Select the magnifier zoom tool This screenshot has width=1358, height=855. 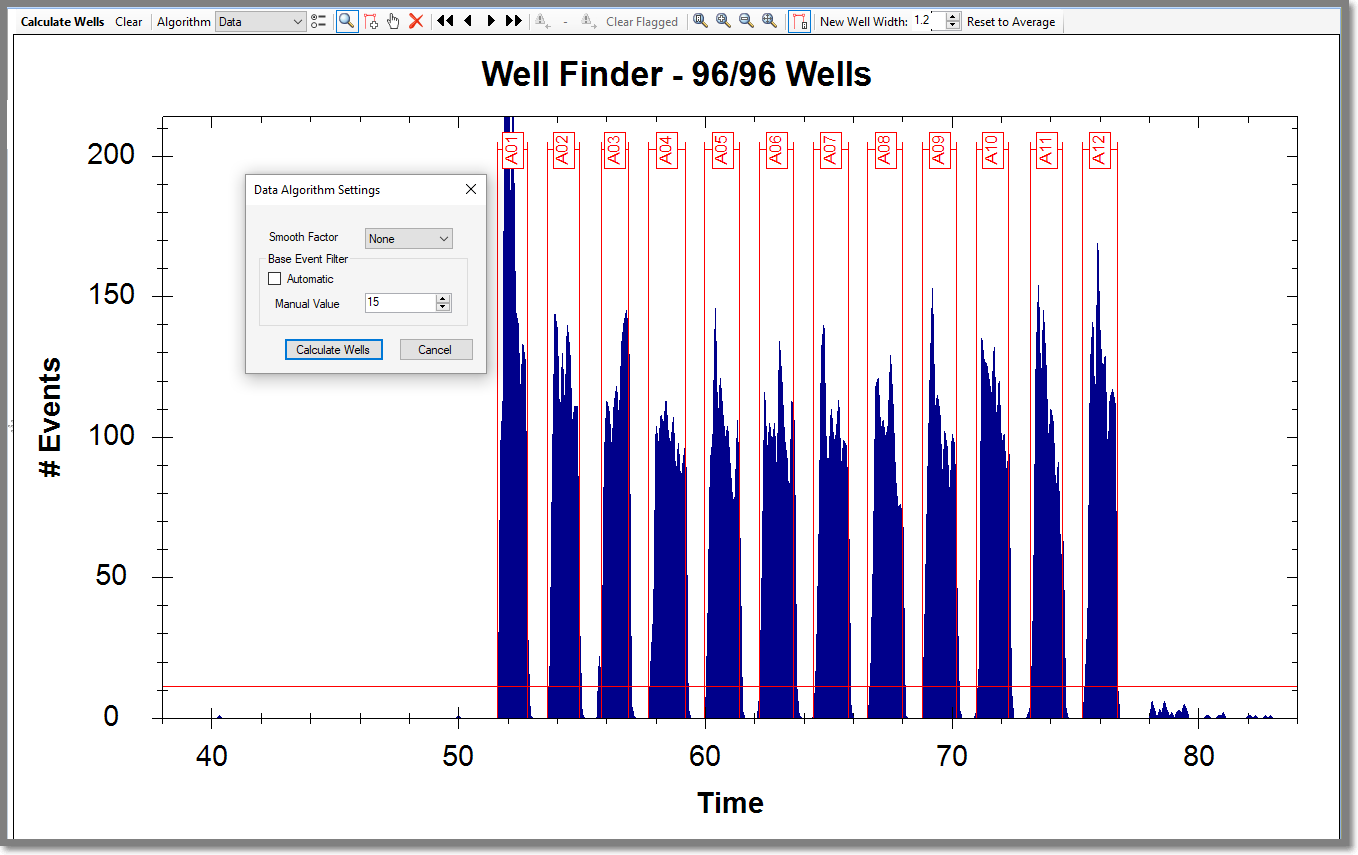[346, 21]
